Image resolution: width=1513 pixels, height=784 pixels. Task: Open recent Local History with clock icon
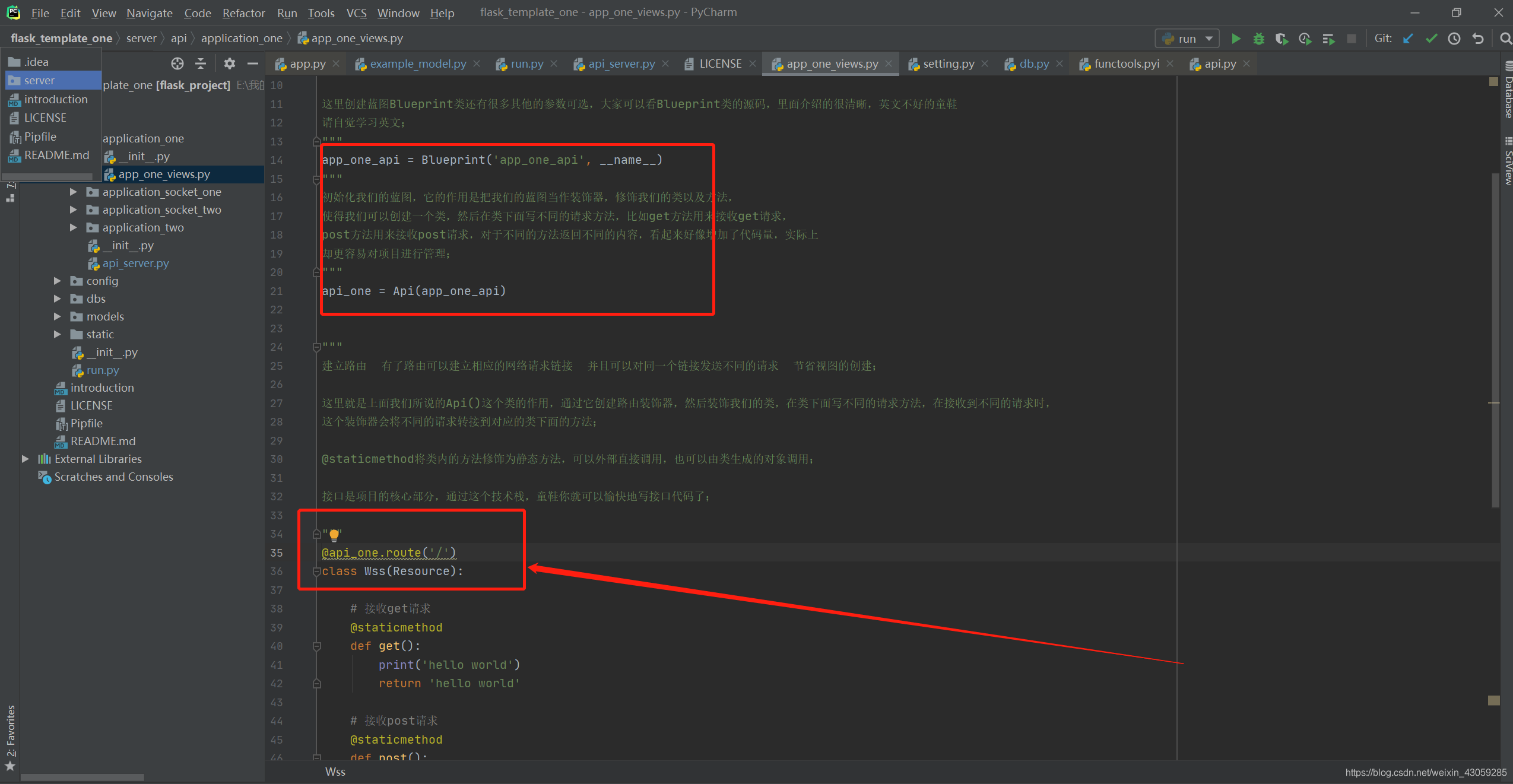click(1454, 38)
